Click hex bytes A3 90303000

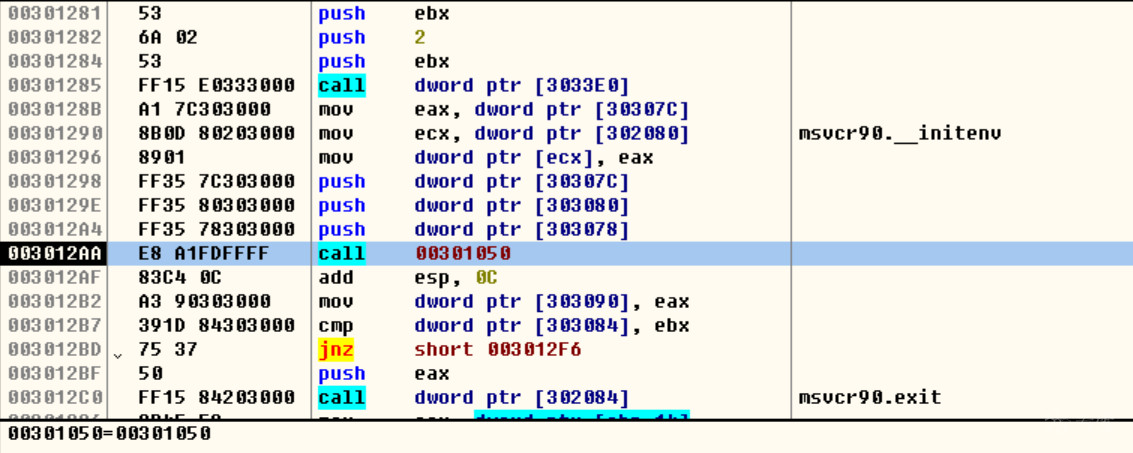[x=204, y=301]
